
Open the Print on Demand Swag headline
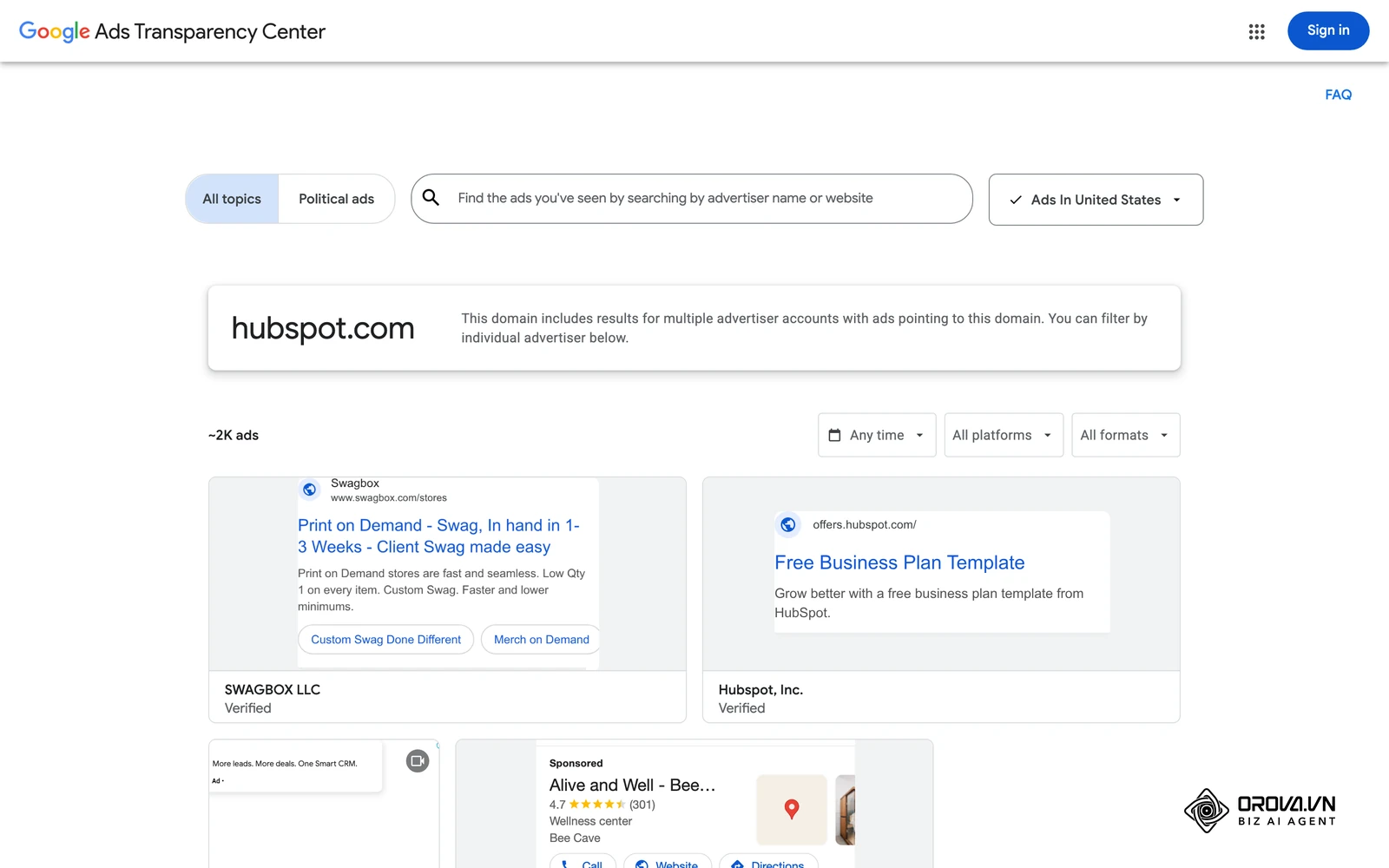coord(438,536)
